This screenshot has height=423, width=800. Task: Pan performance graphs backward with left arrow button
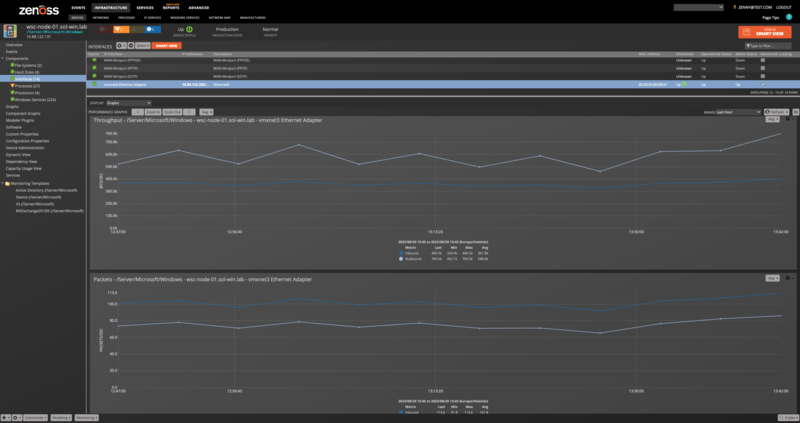[137, 112]
